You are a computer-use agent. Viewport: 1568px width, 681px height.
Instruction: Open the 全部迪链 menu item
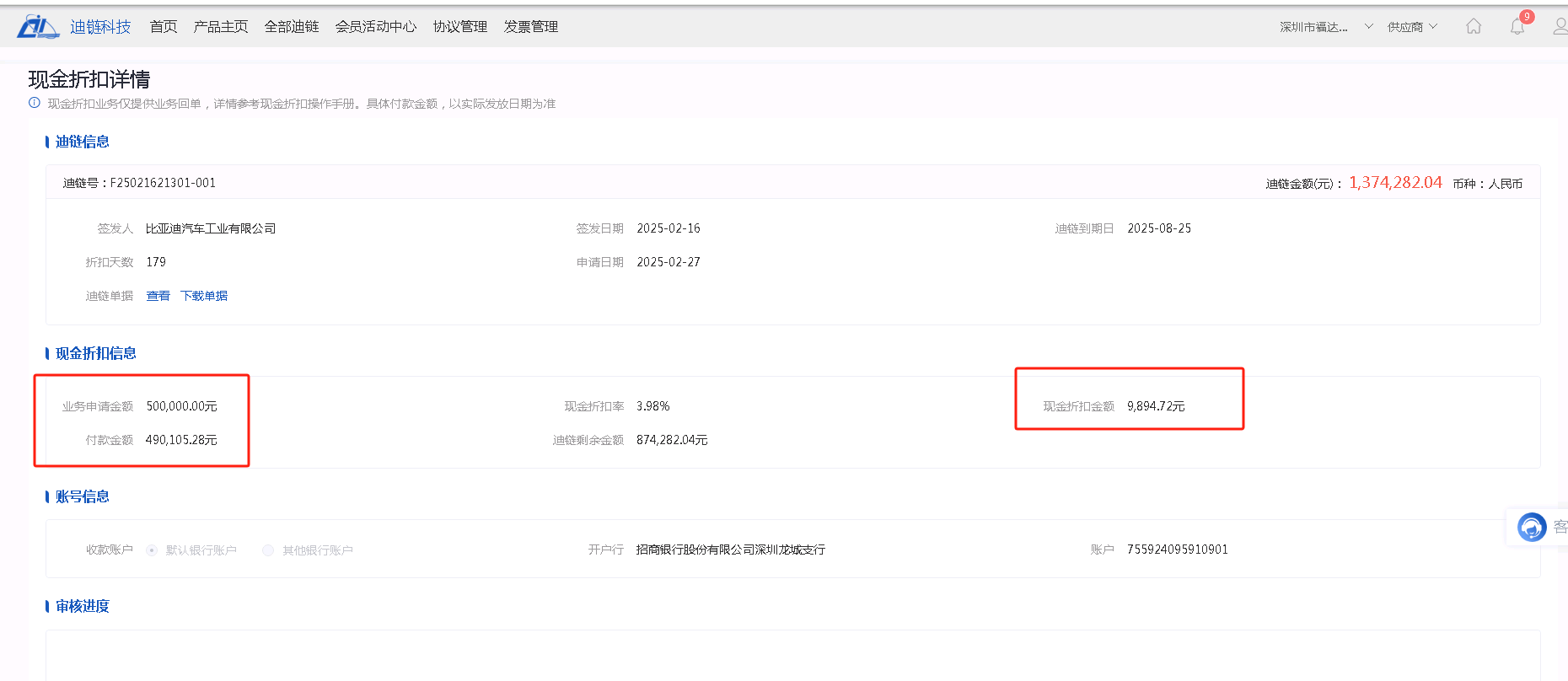click(x=292, y=27)
